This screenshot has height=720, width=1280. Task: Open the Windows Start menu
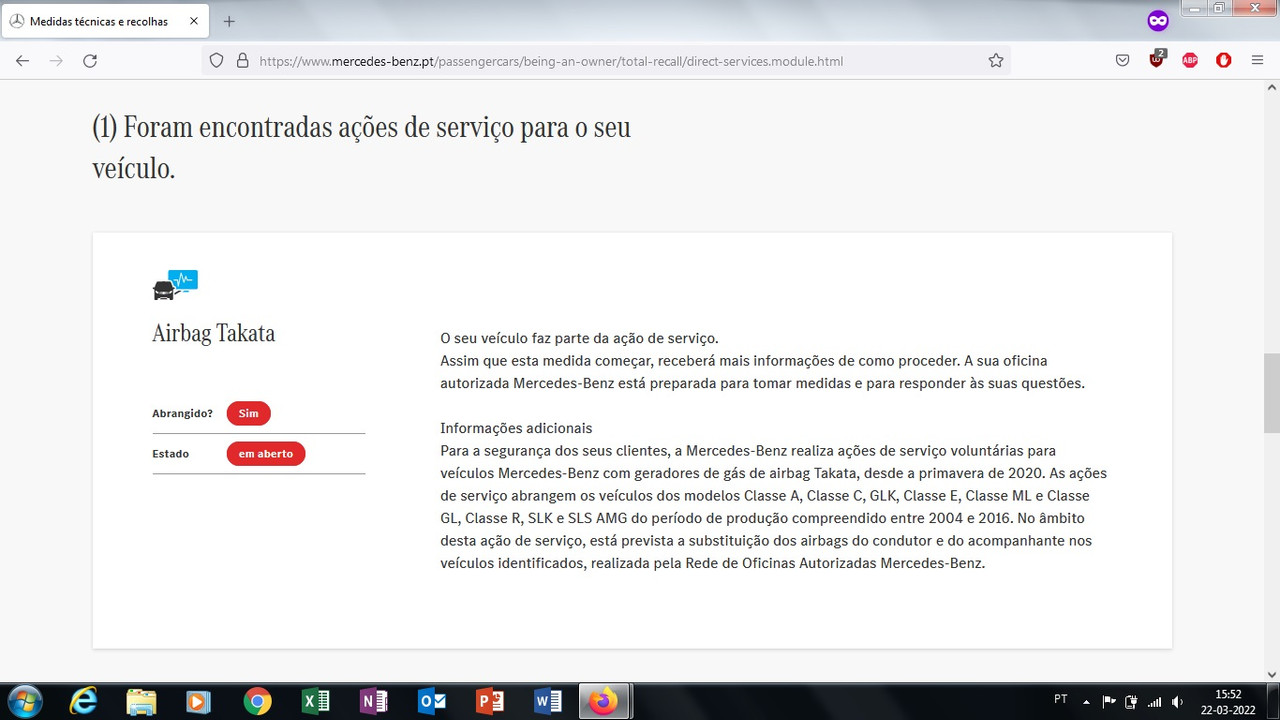coord(24,701)
